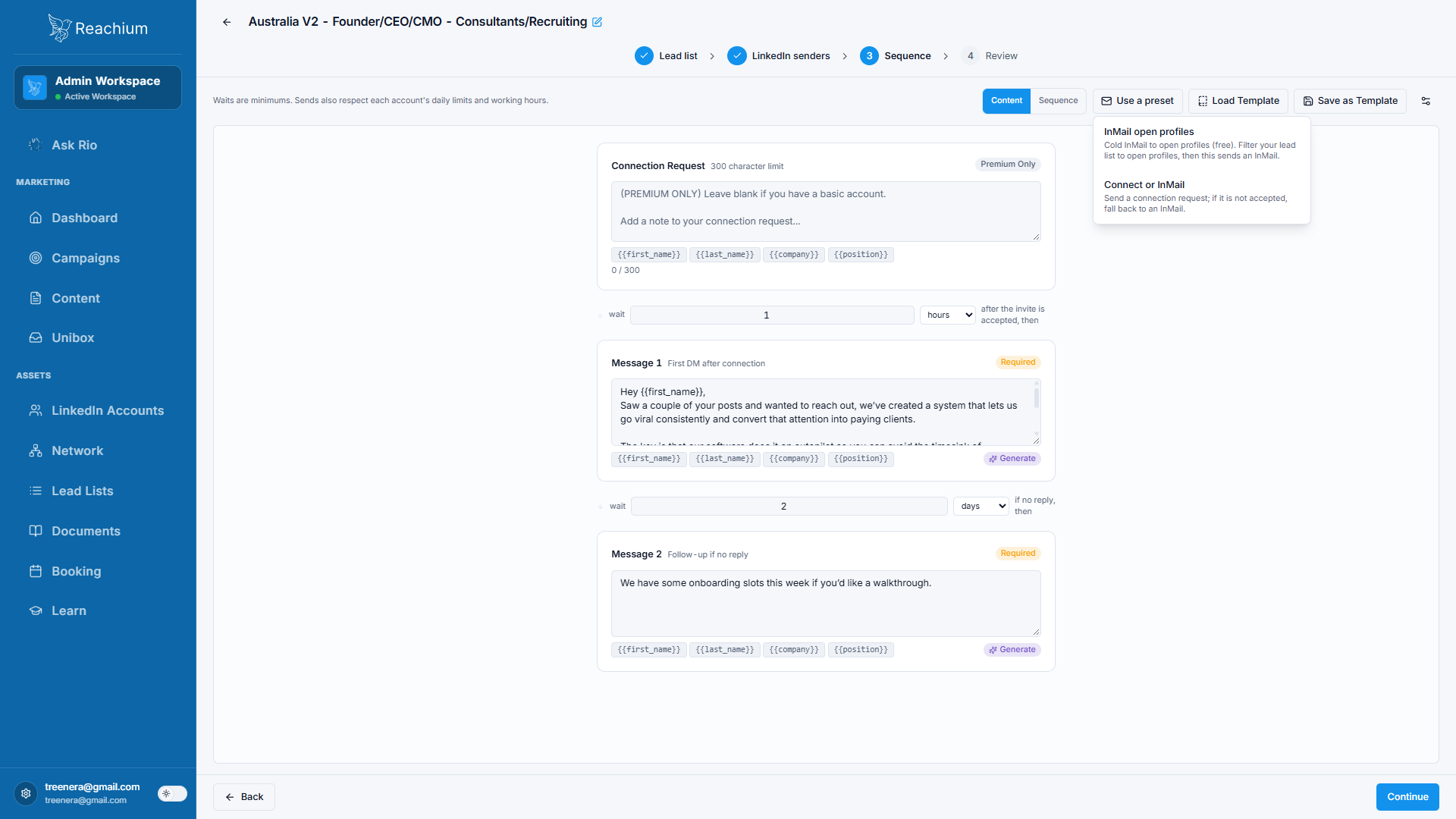This screenshot has height=819, width=1456.
Task: Edit the campaign name with pencil icon
Action: coord(597,22)
